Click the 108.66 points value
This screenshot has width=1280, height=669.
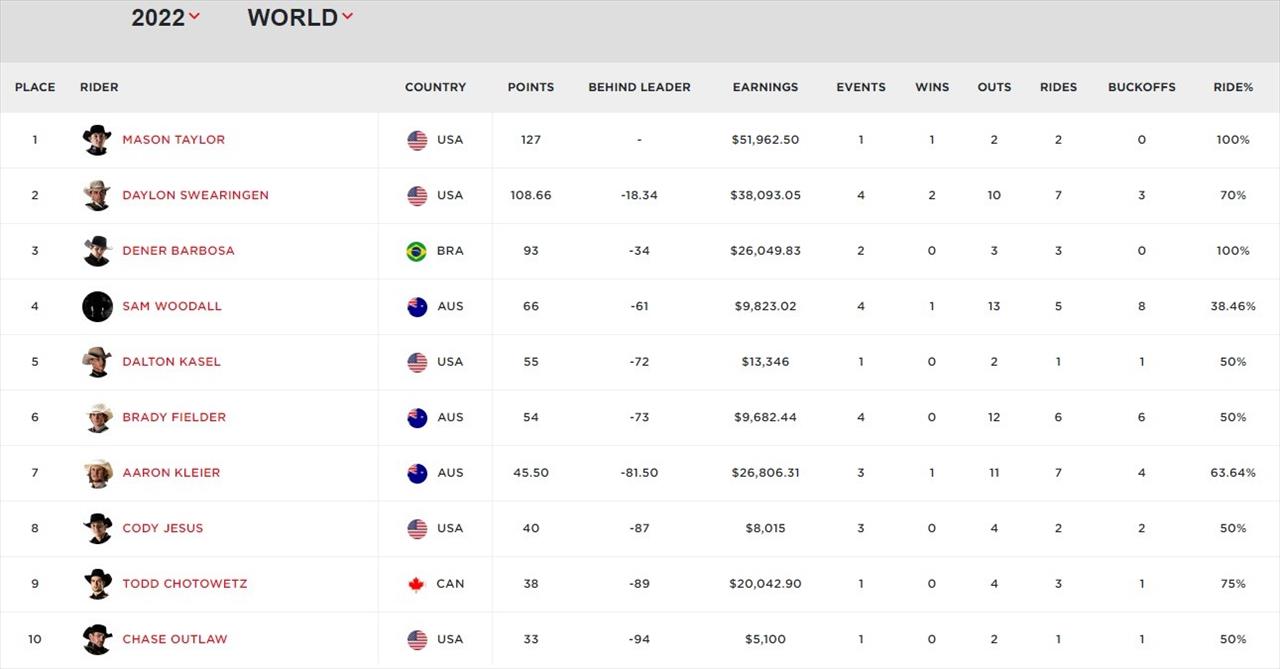pos(531,195)
